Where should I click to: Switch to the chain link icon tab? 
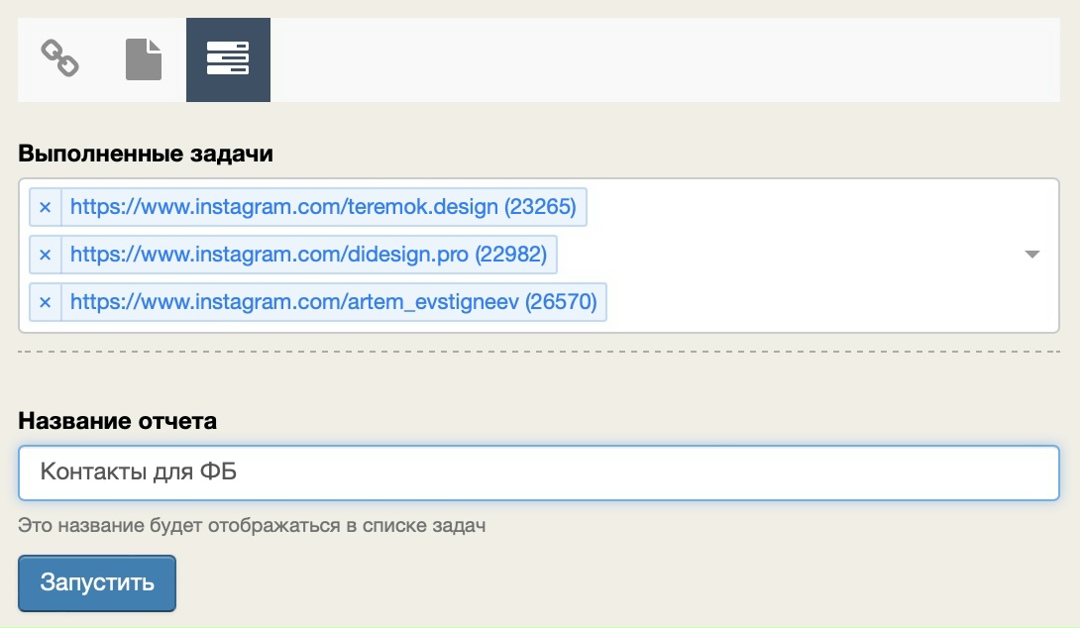point(60,59)
